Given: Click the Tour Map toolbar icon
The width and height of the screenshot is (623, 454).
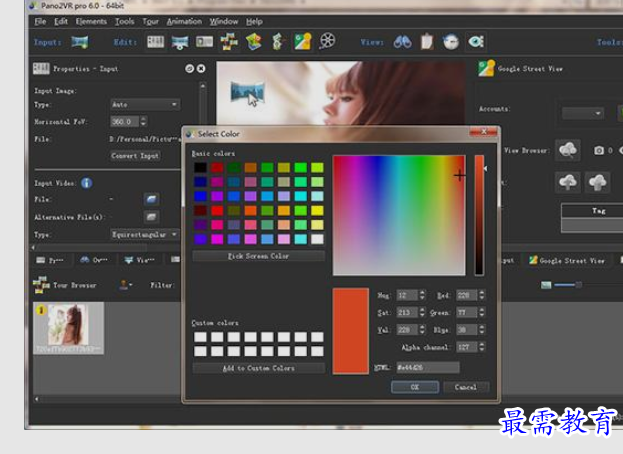Looking at the screenshot, I should (253, 41).
